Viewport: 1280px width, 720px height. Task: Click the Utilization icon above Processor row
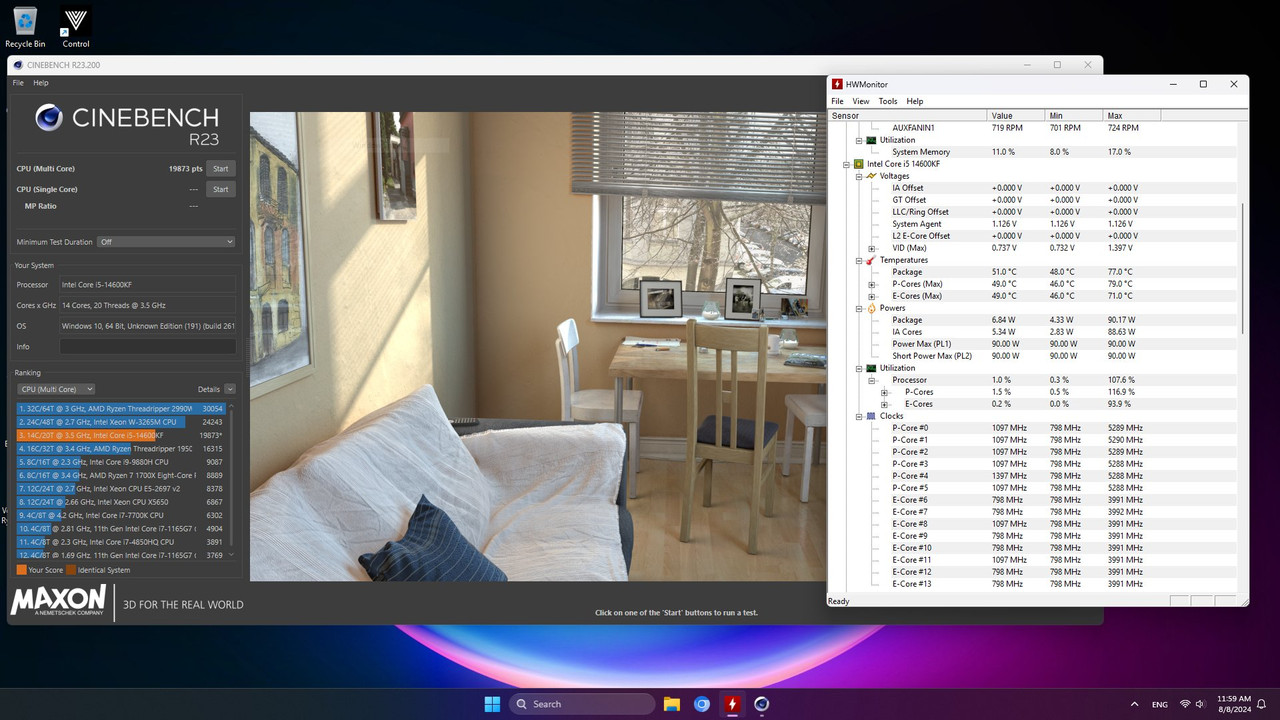tap(871, 368)
